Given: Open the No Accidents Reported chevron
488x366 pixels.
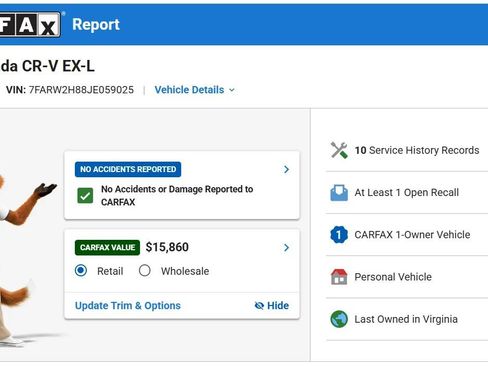Looking at the screenshot, I should pos(286,169).
